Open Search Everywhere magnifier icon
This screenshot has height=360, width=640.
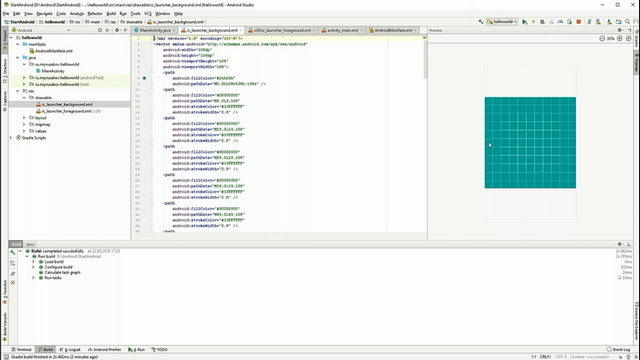coord(627,22)
